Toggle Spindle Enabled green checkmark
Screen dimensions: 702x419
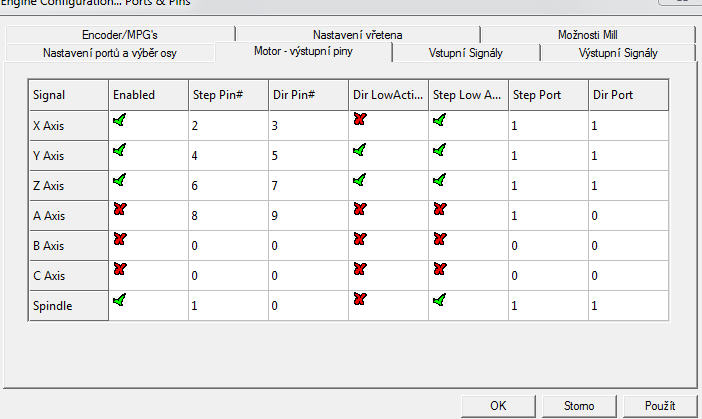[x=120, y=299]
